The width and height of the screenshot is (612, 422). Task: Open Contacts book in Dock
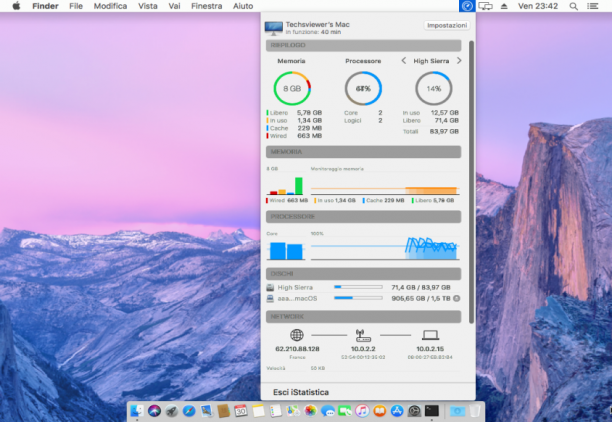click(223, 411)
